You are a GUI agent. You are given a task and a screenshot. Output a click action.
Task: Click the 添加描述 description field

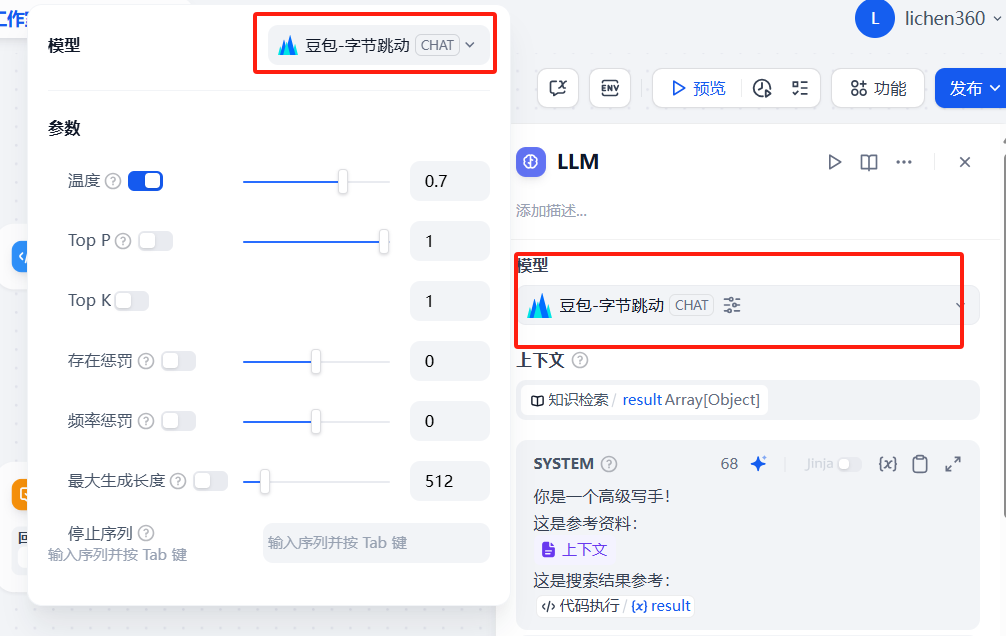point(551,211)
